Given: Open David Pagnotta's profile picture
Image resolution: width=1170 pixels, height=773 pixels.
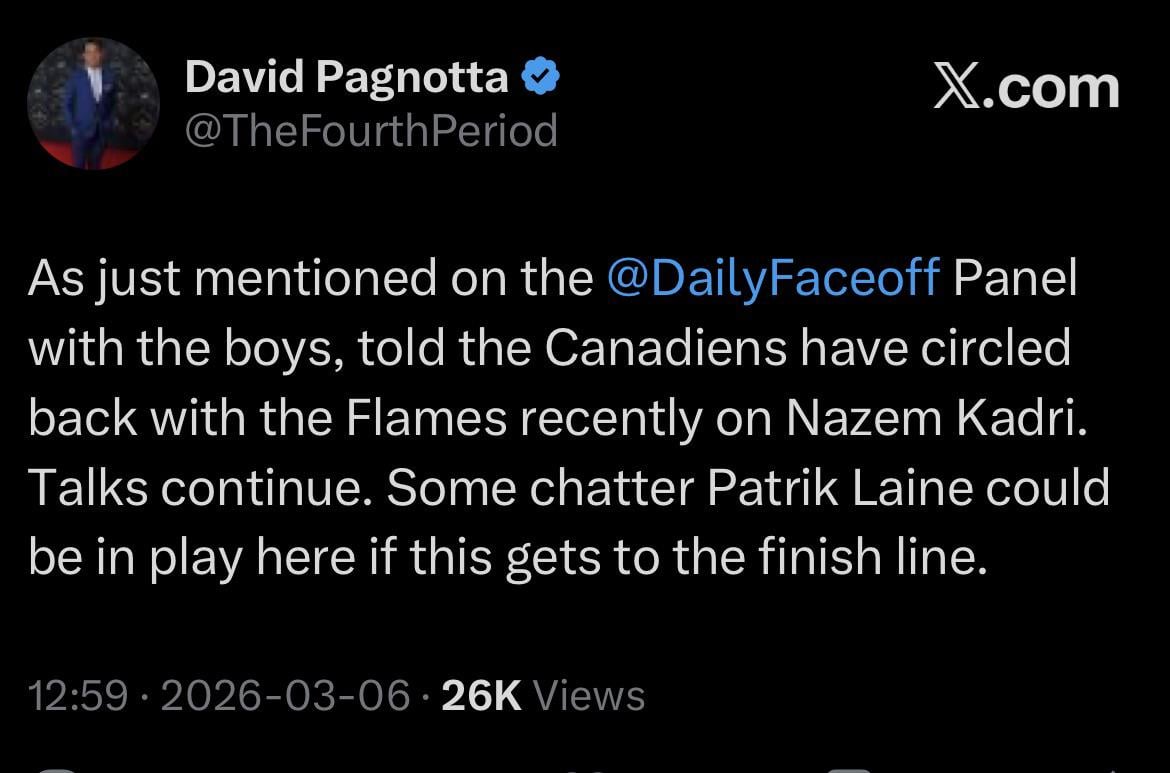Looking at the screenshot, I should click(92, 103).
